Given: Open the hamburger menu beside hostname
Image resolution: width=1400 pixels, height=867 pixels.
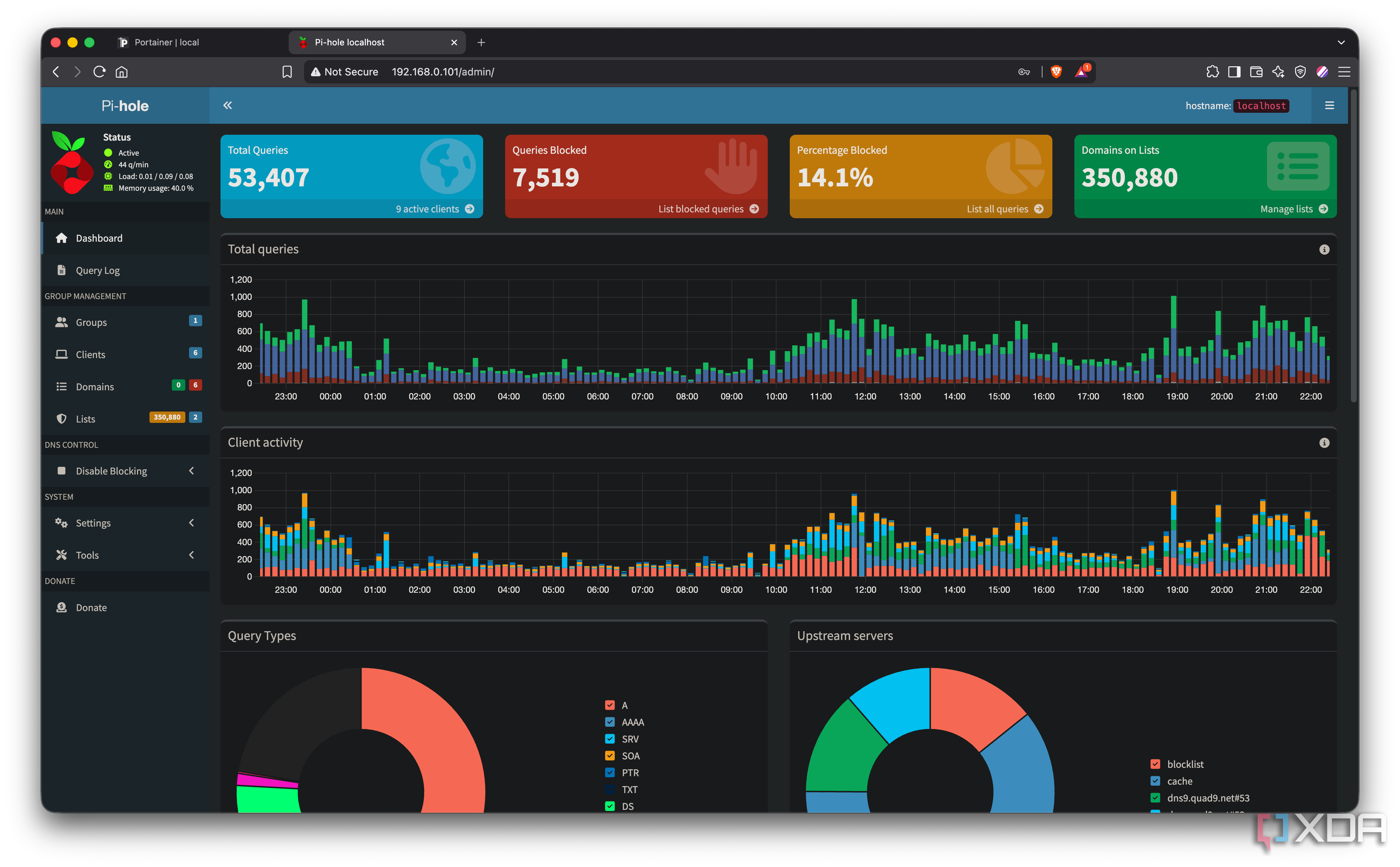Looking at the screenshot, I should (x=1329, y=105).
